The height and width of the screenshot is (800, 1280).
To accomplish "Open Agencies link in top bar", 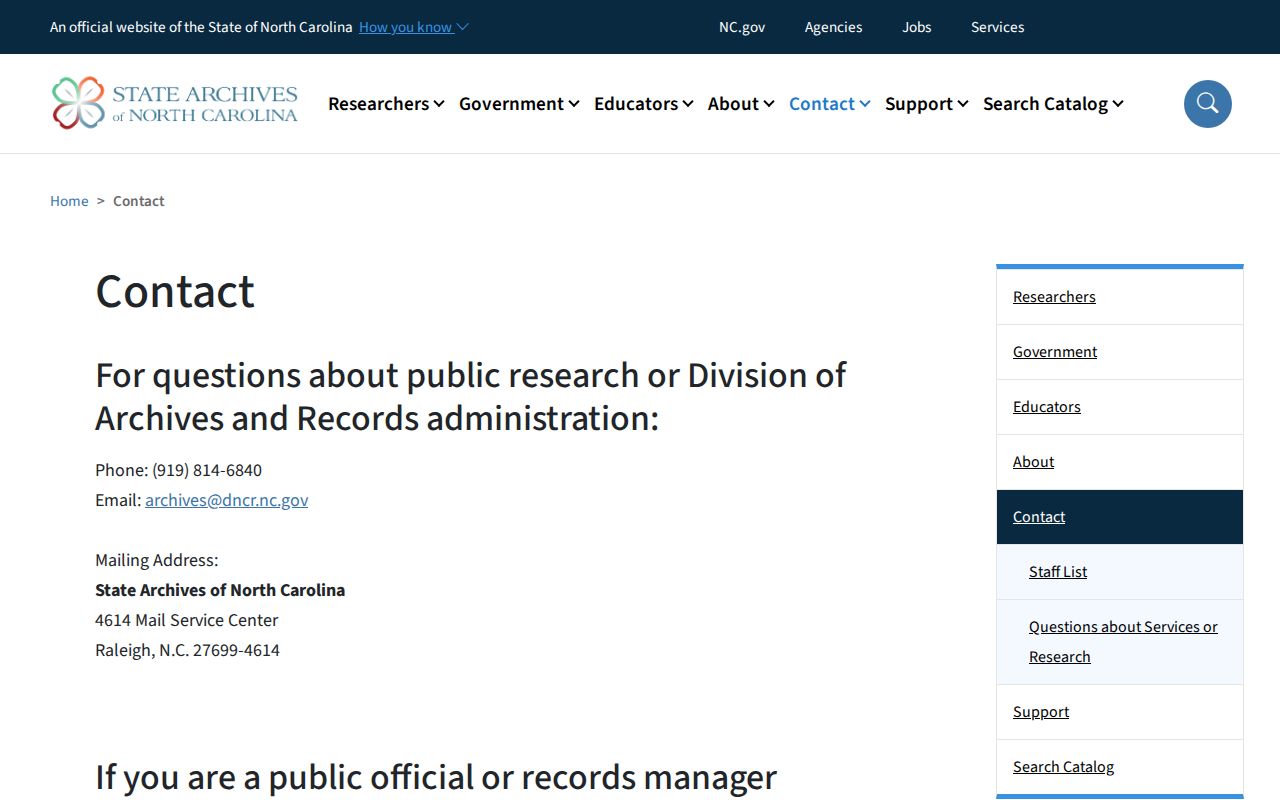I will pyautogui.click(x=833, y=27).
